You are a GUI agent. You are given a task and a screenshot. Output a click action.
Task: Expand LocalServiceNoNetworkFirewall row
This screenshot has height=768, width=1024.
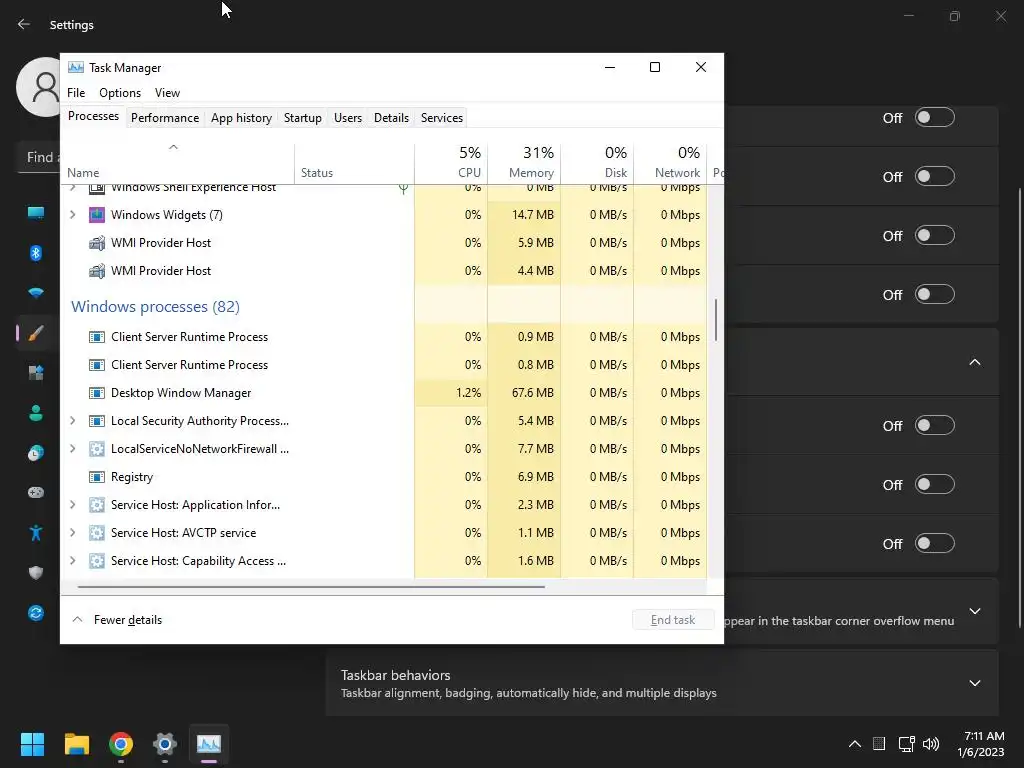pos(72,449)
